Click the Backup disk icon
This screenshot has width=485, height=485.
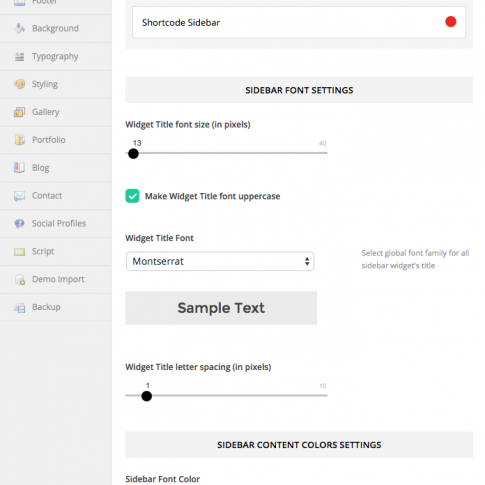tap(19, 307)
